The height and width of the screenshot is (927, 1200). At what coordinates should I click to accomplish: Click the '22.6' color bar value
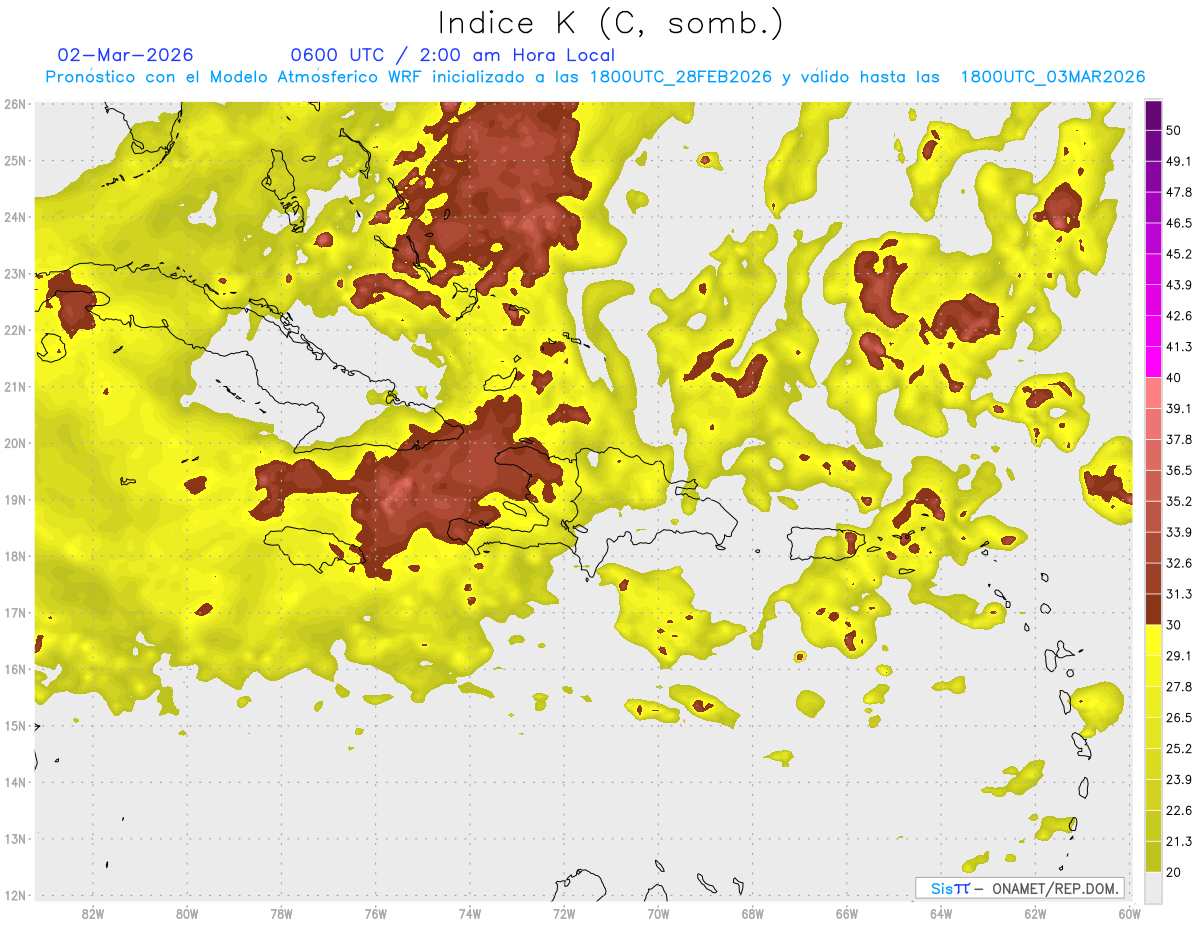[x=1178, y=810]
